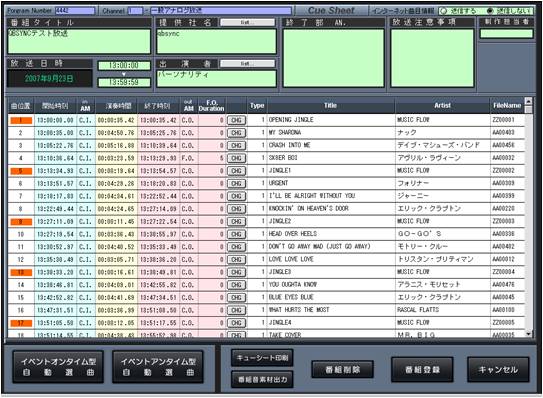Select orange position marker 13 on the JINGLE3 row
543x398 pixels.
click(21, 272)
